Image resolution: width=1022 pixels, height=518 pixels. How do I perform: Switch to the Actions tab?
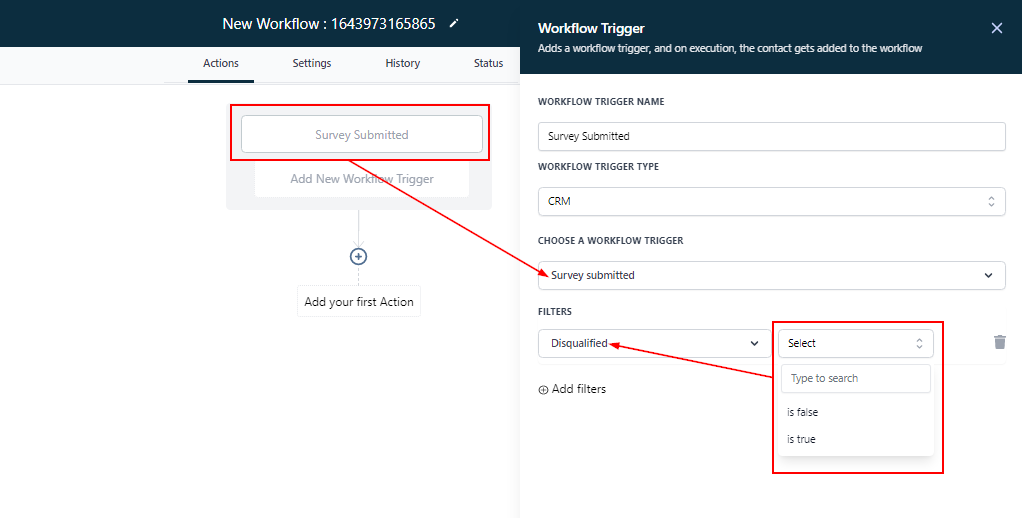click(221, 63)
